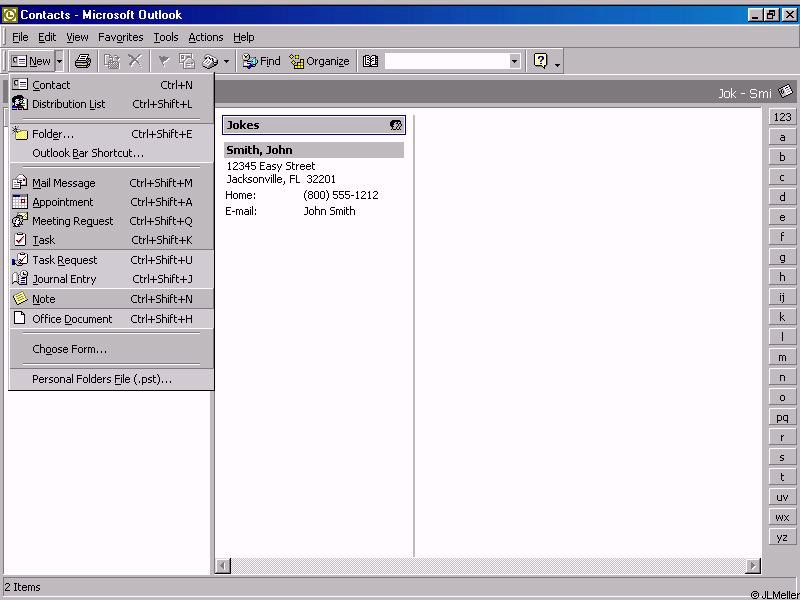This screenshot has height=600, width=800.
Task: Open the Organize pane from the toolbar
Action: tap(319, 61)
